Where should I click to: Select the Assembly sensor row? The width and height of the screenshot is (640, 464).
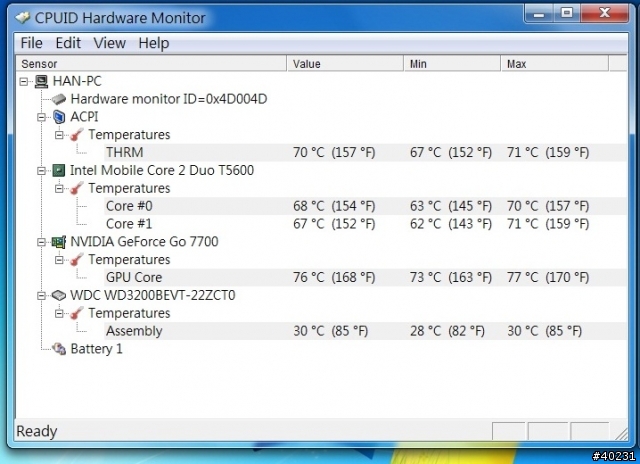(365, 331)
